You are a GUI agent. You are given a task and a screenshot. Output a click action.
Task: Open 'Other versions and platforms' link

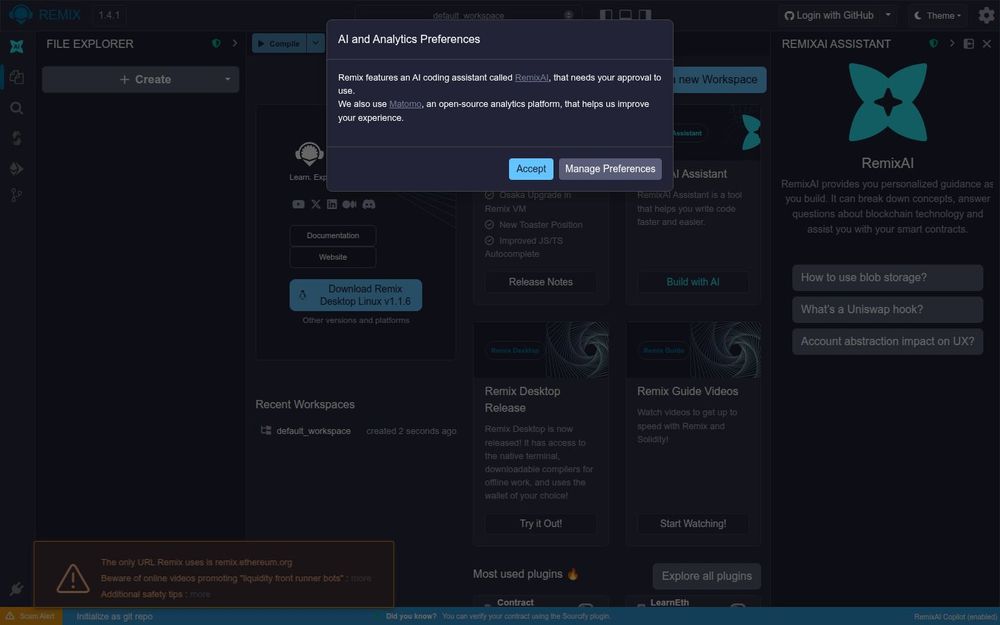pyautogui.click(x=356, y=320)
